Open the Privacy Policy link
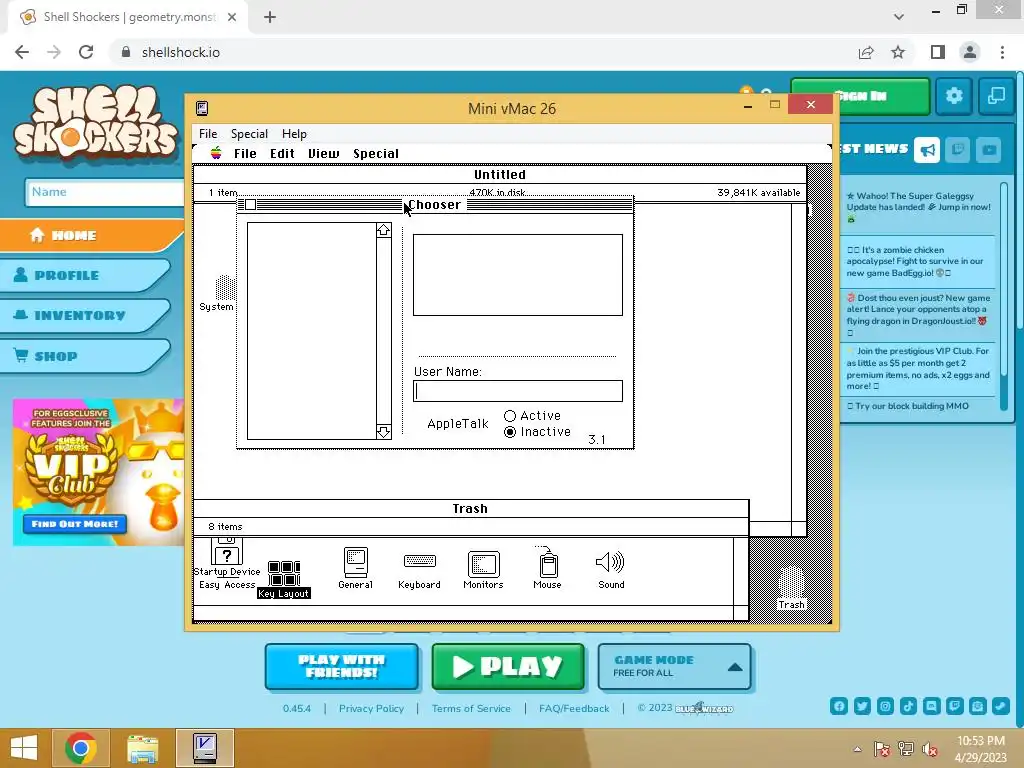The height and width of the screenshot is (768, 1024). (x=371, y=709)
